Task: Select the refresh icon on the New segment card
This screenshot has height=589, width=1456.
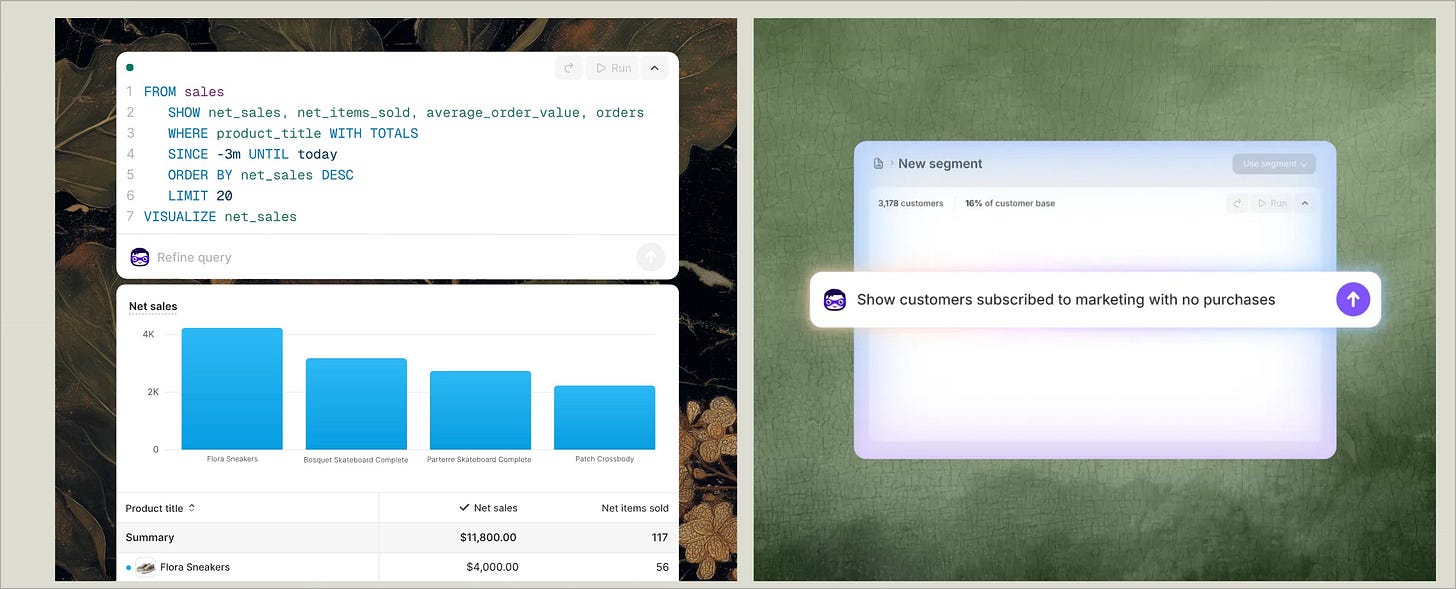Action: point(1236,202)
